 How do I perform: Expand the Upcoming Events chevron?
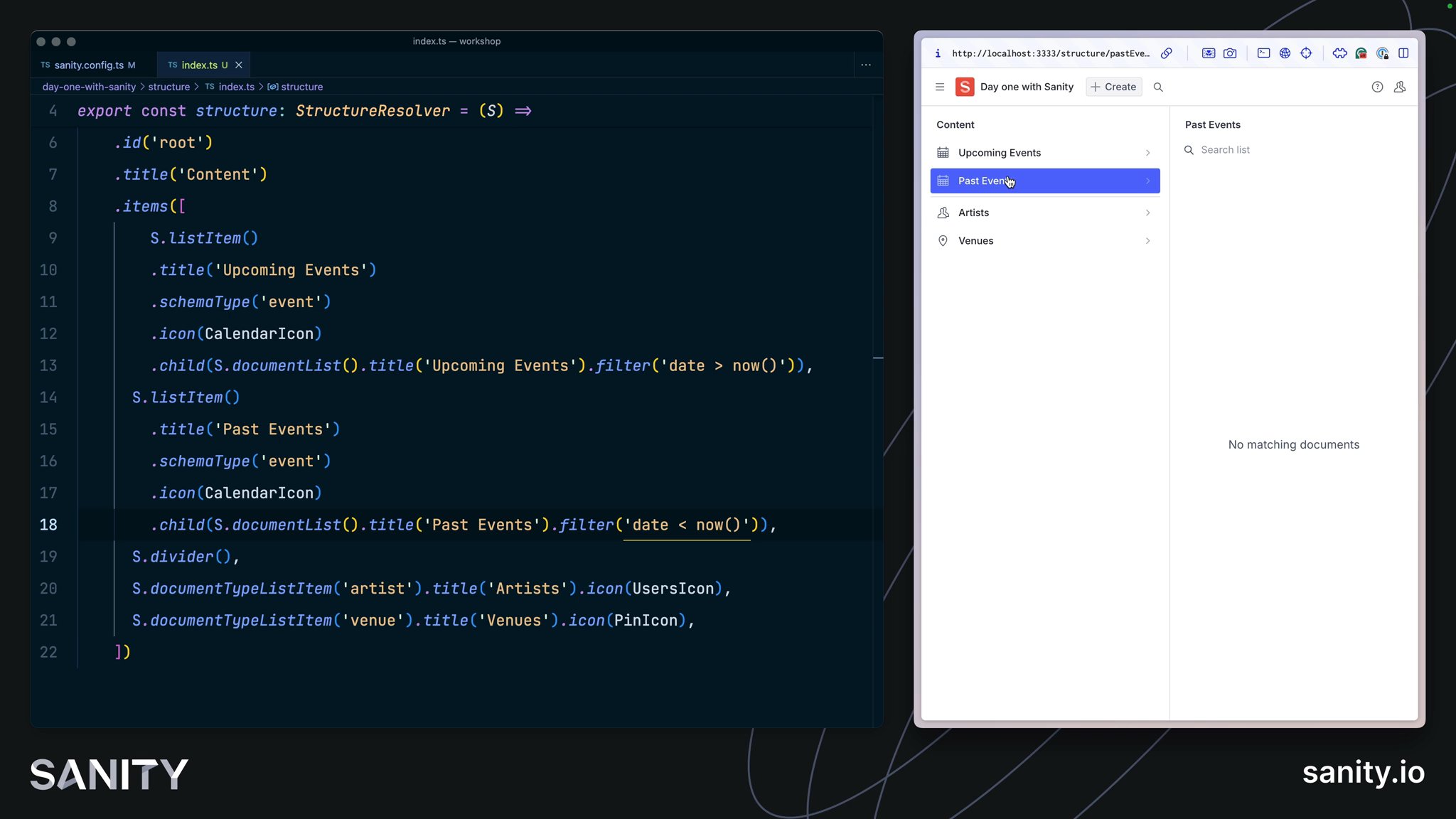(x=1147, y=153)
